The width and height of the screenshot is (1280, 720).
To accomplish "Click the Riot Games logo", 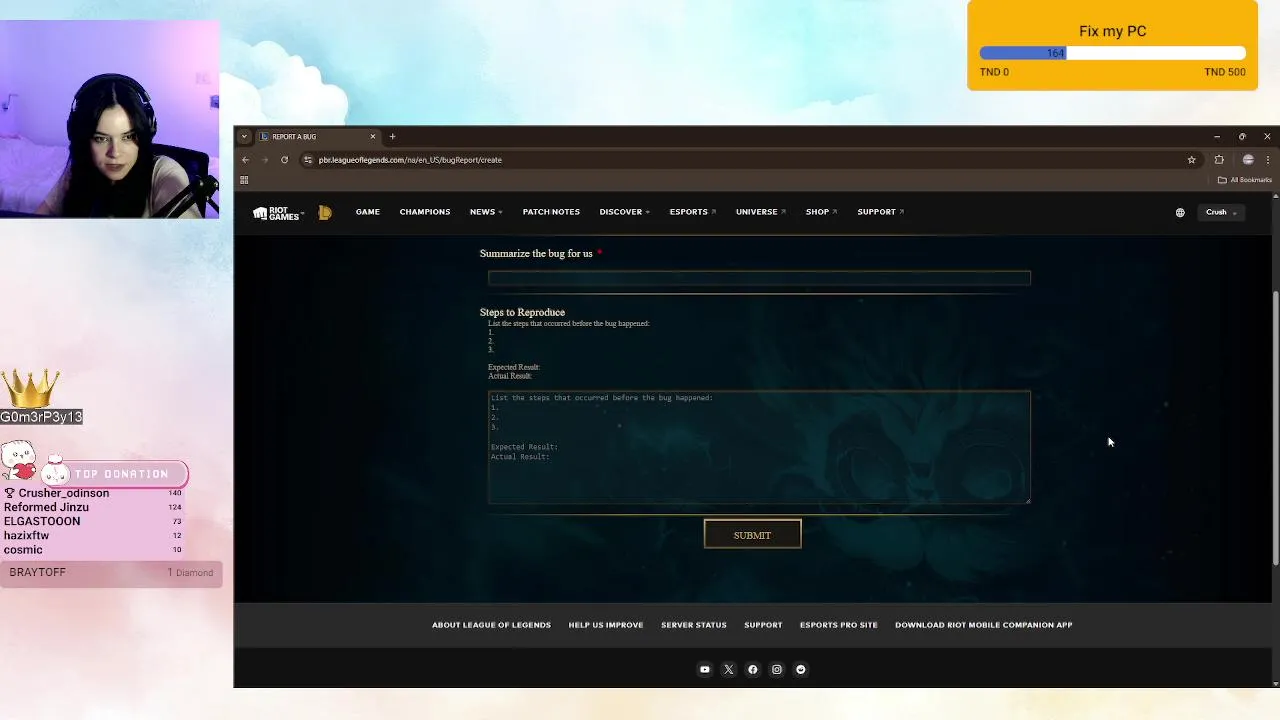I will (x=276, y=213).
